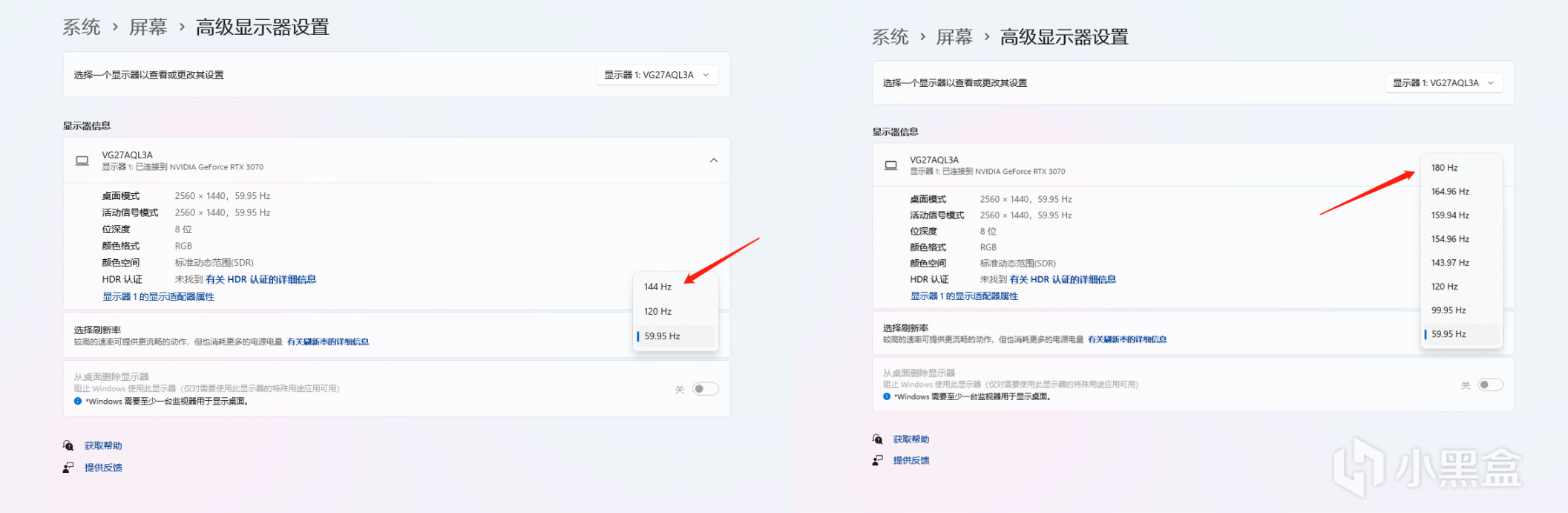This screenshot has width=1568, height=513.
Task: Click left 位深度 value 8 位
Action: click(183, 229)
